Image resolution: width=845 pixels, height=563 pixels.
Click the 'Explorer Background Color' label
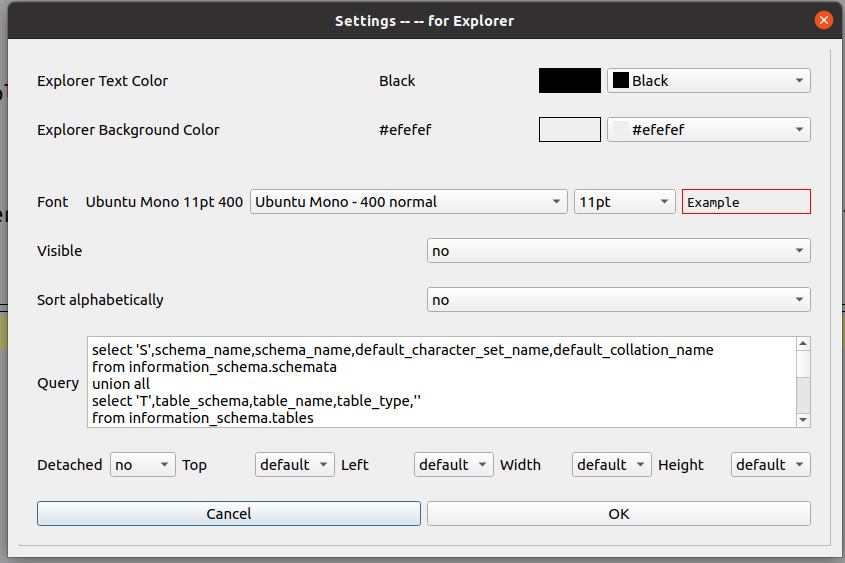[x=128, y=130]
